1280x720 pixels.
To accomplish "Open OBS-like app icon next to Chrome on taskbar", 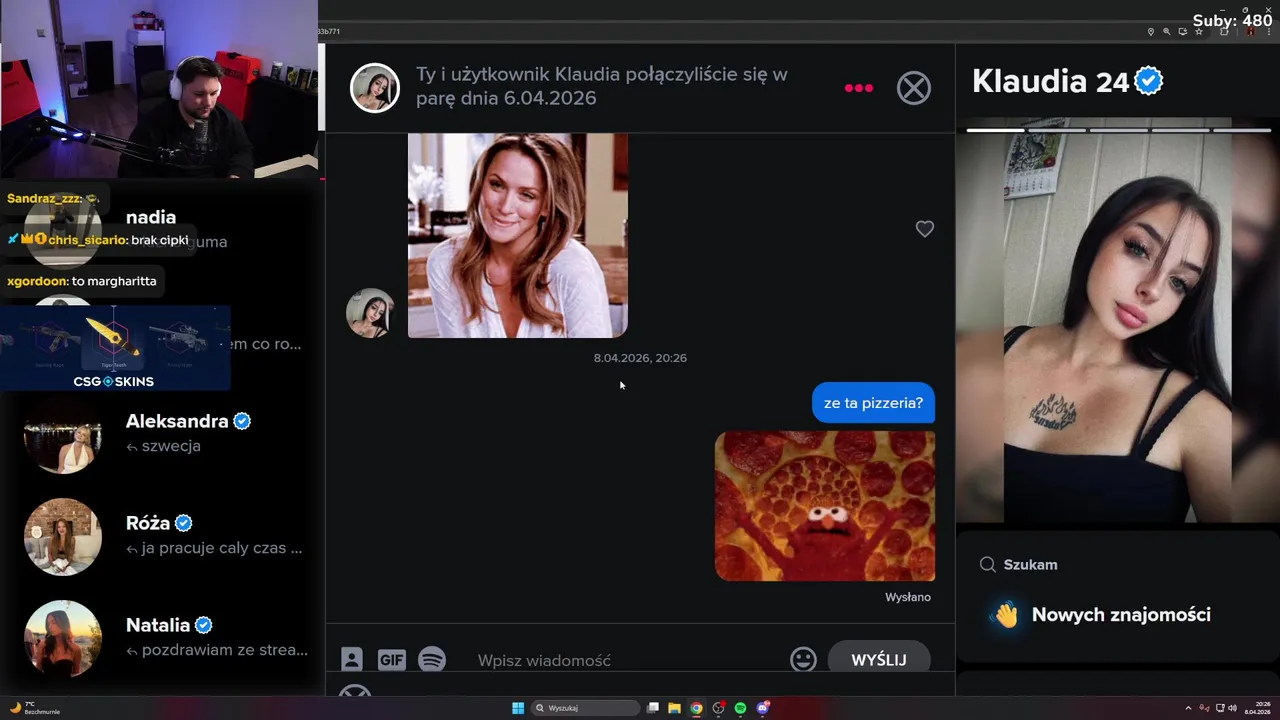I will point(718,708).
